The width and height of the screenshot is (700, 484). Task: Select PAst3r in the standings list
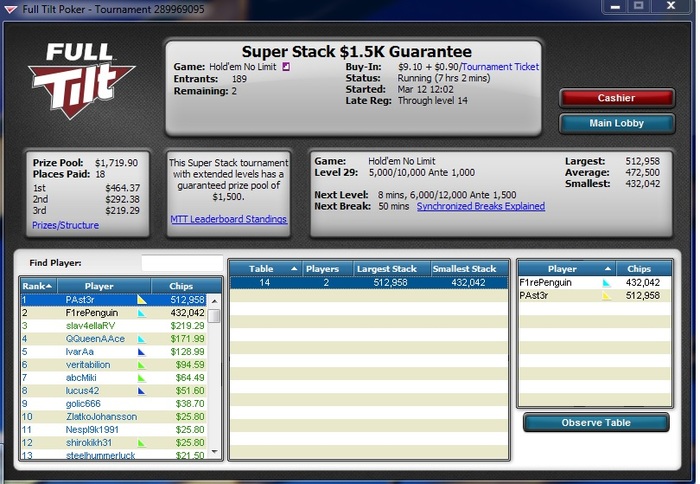[114, 300]
